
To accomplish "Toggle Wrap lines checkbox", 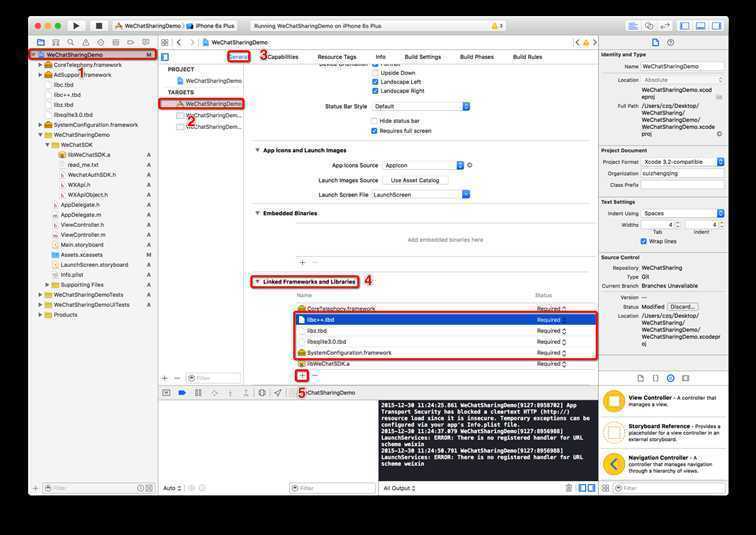I will [644, 241].
